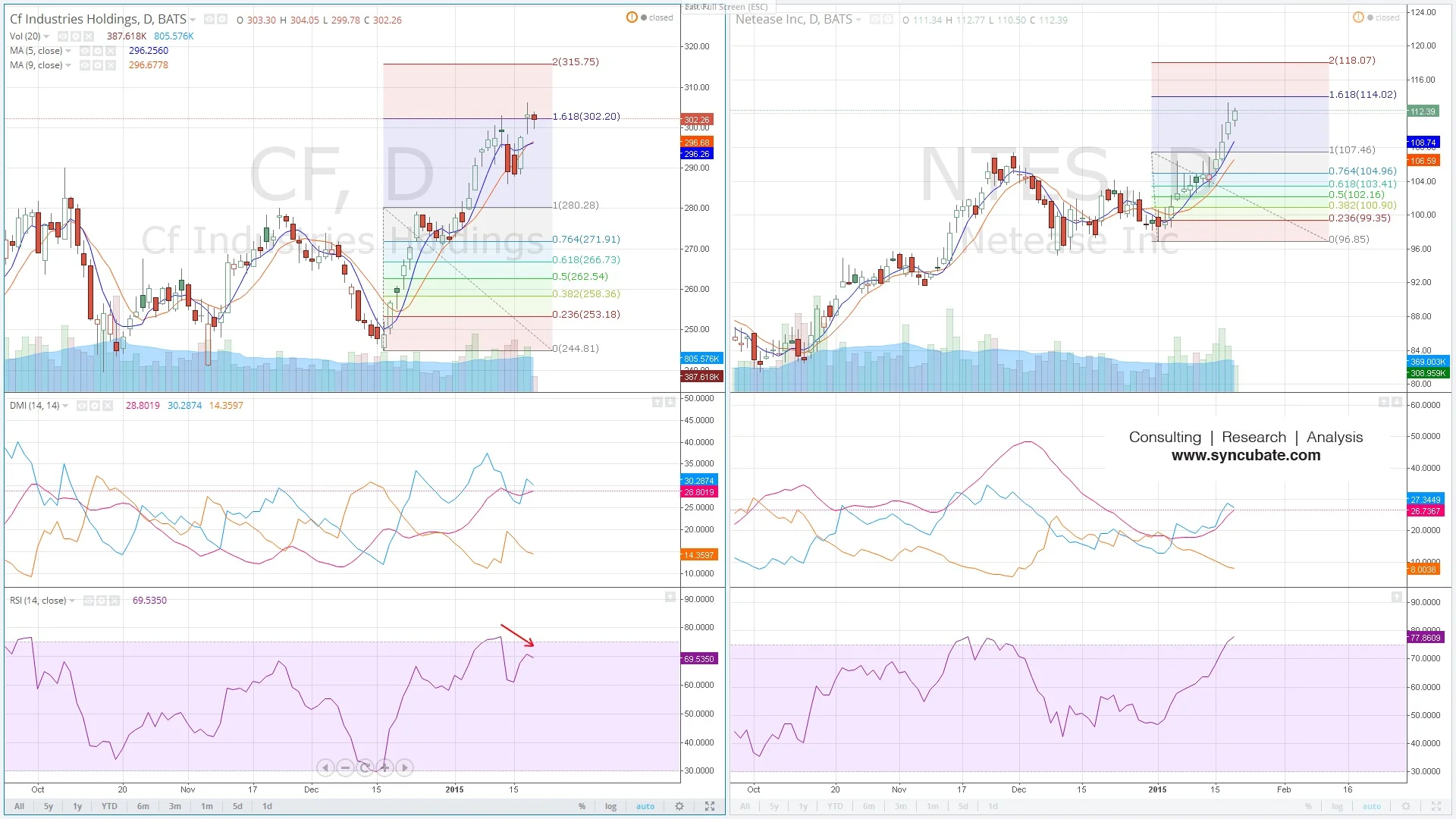This screenshot has height=819, width=1456.
Task: Open RSI (14, close) settings gear
Action: [x=102, y=601]
